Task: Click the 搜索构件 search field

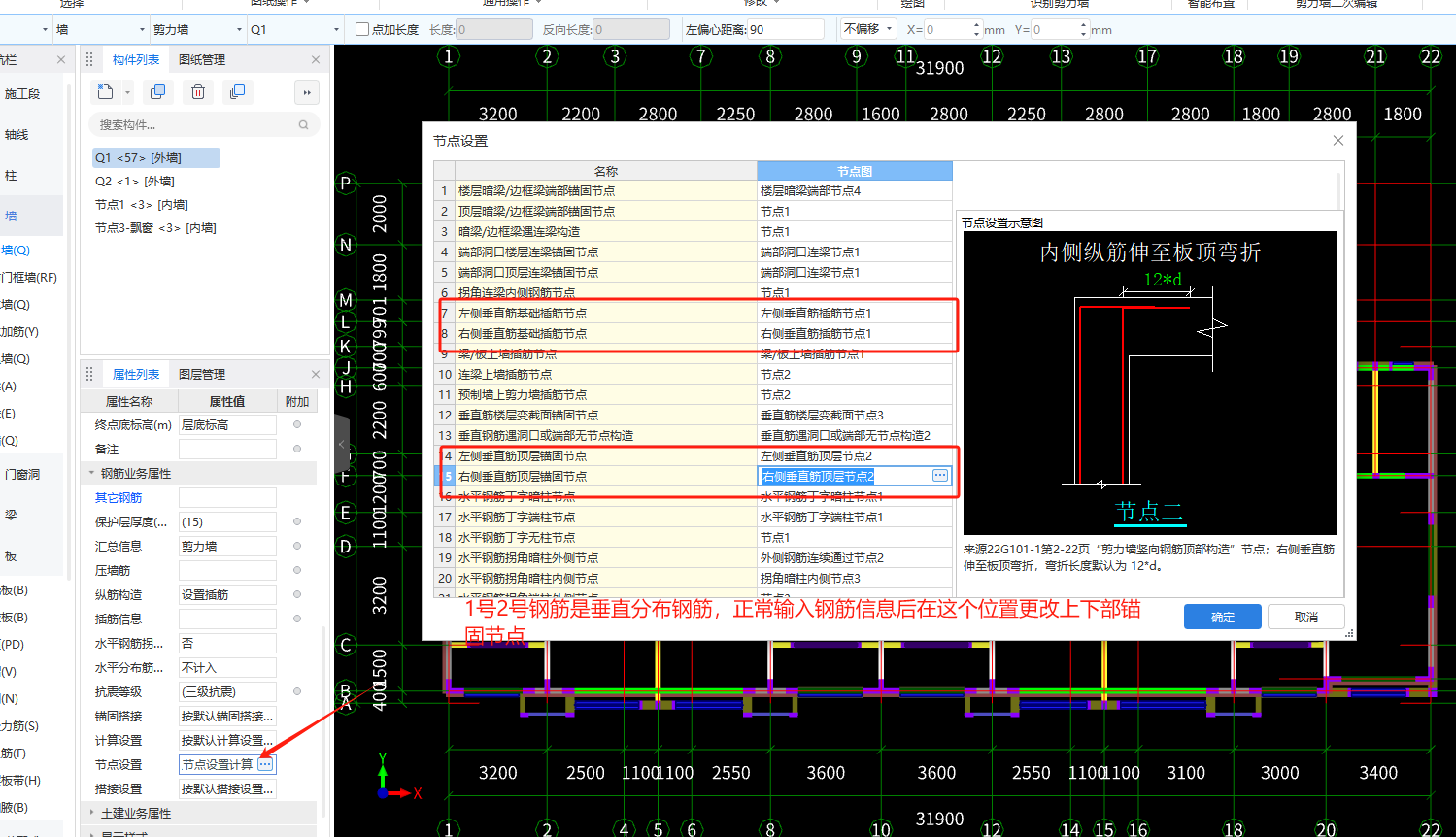Action: coord(204,124)
